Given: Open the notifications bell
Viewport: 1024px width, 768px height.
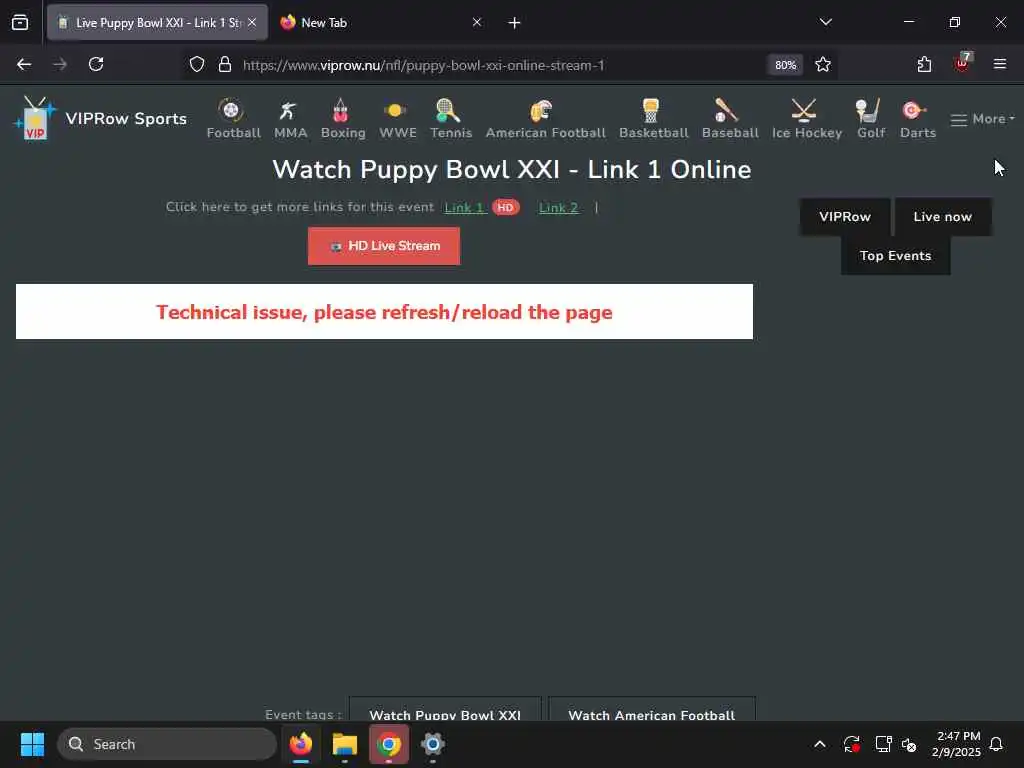Looking at the screenshot, I should coord(996,744).
